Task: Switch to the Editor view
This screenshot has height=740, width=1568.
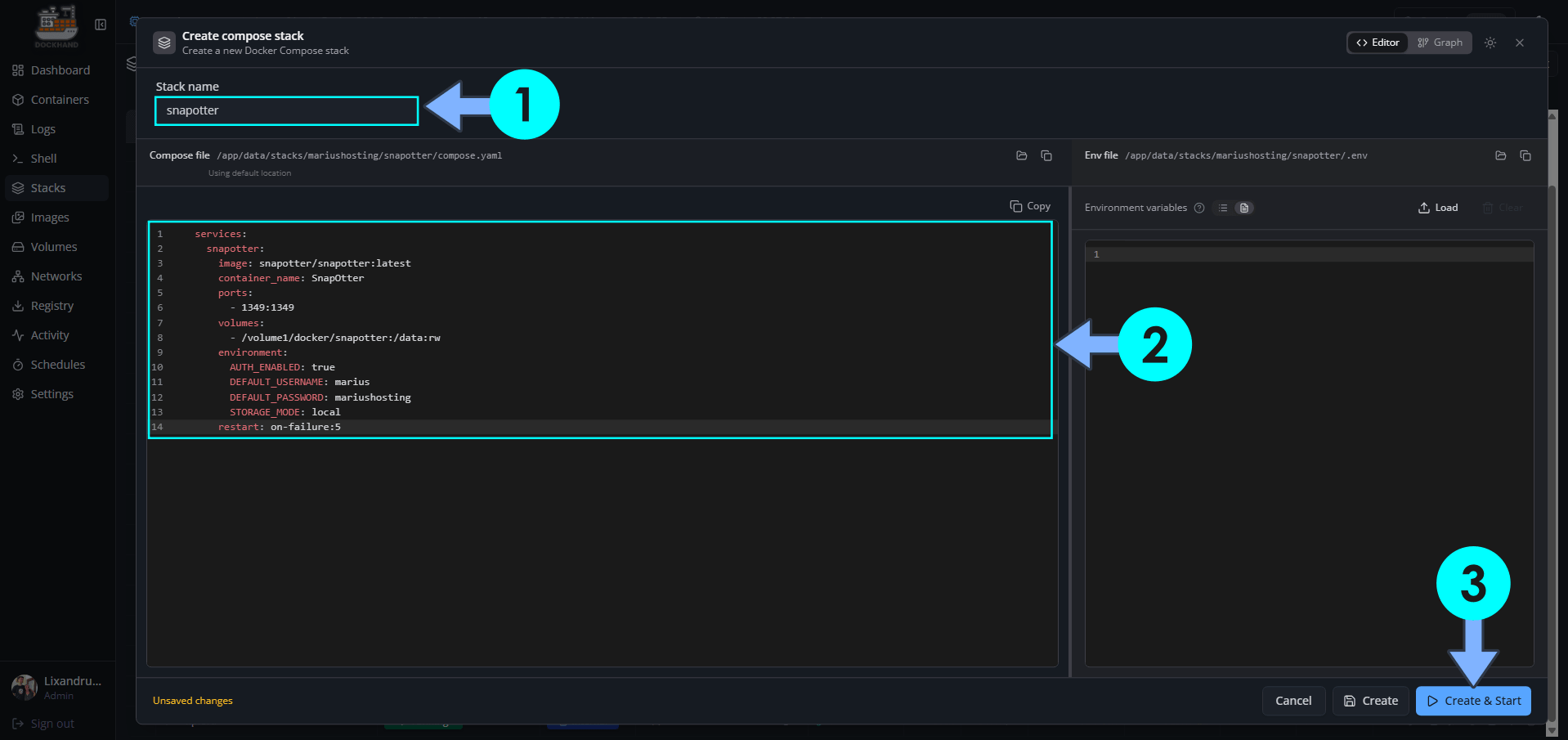Action: (x=1378, y=43)
